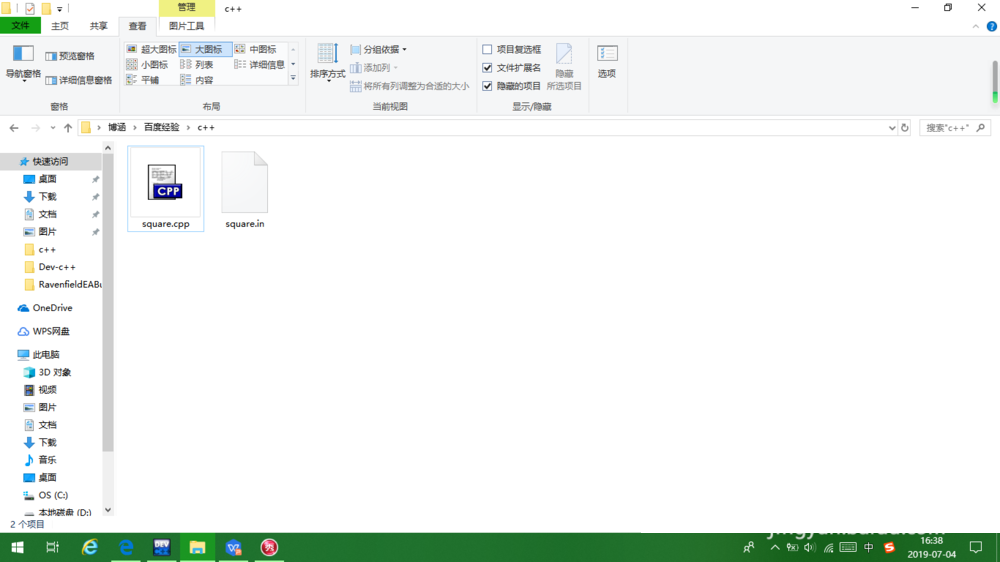Open Dev-C++ from the taskbar

pyautogui.click(x=161, y=547)
